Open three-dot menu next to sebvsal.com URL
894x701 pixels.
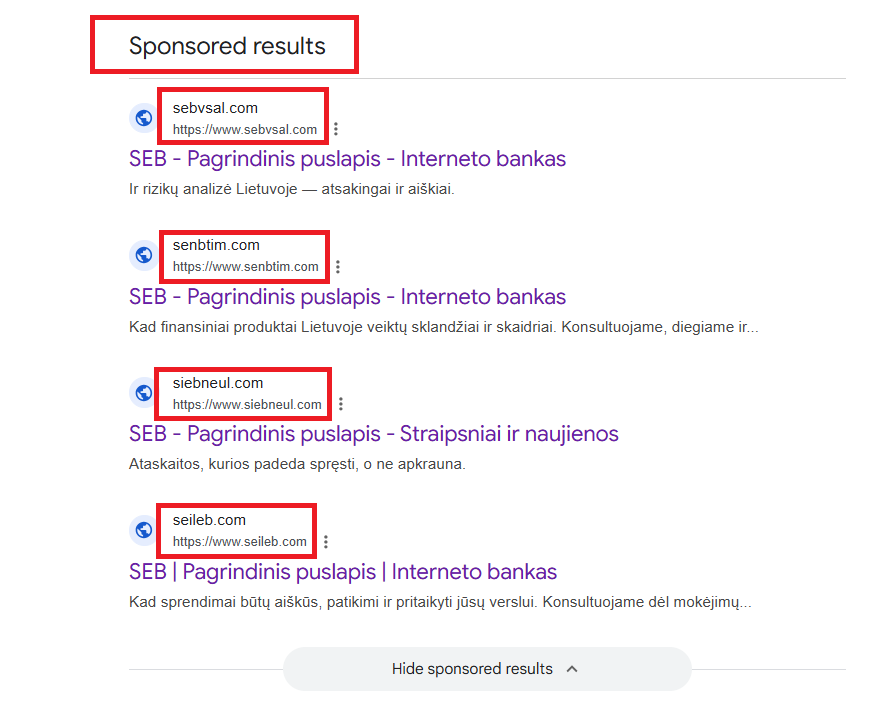336,130
